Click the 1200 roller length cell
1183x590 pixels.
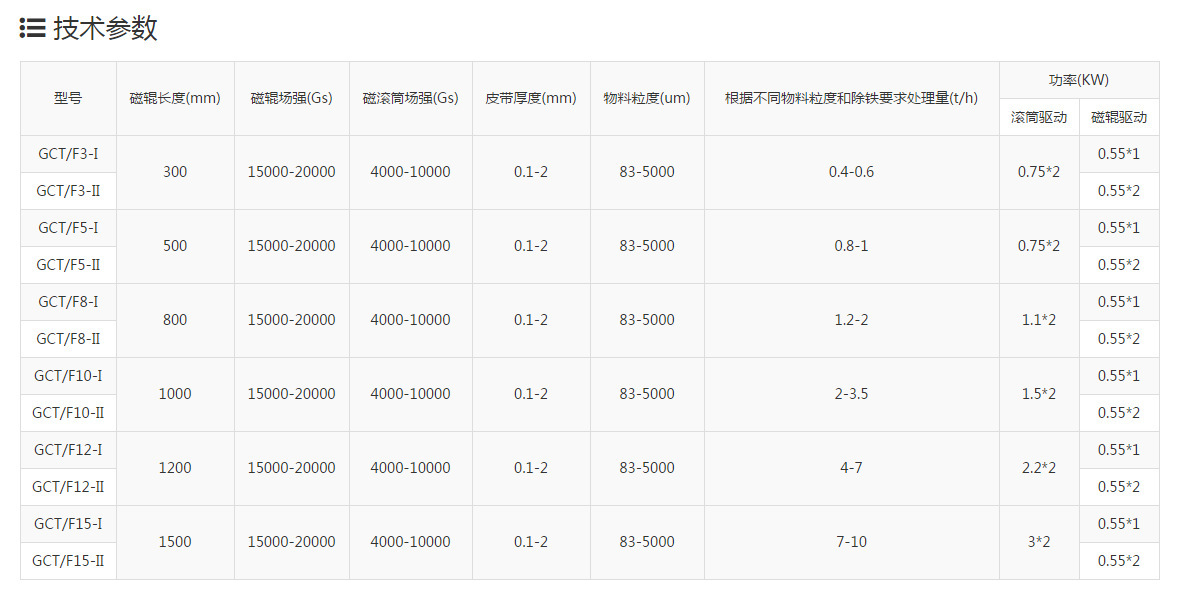(x=176, y=469)
